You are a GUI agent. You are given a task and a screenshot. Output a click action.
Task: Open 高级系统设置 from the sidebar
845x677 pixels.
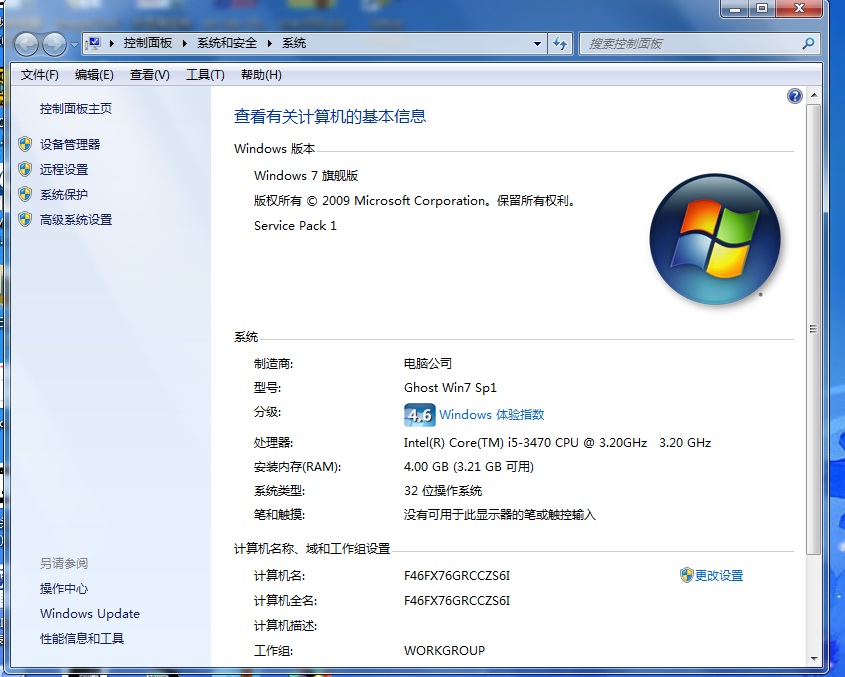click(x=76, y=219)
